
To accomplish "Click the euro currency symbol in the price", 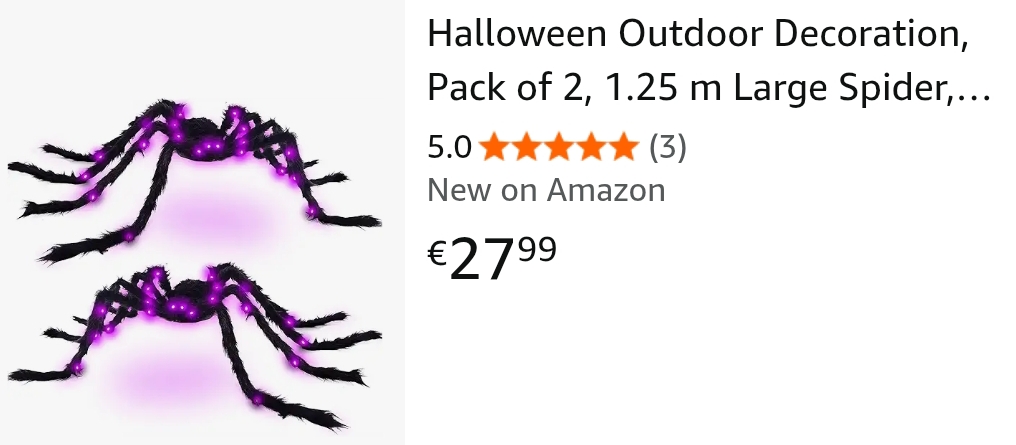I will [x=437, y=254].
